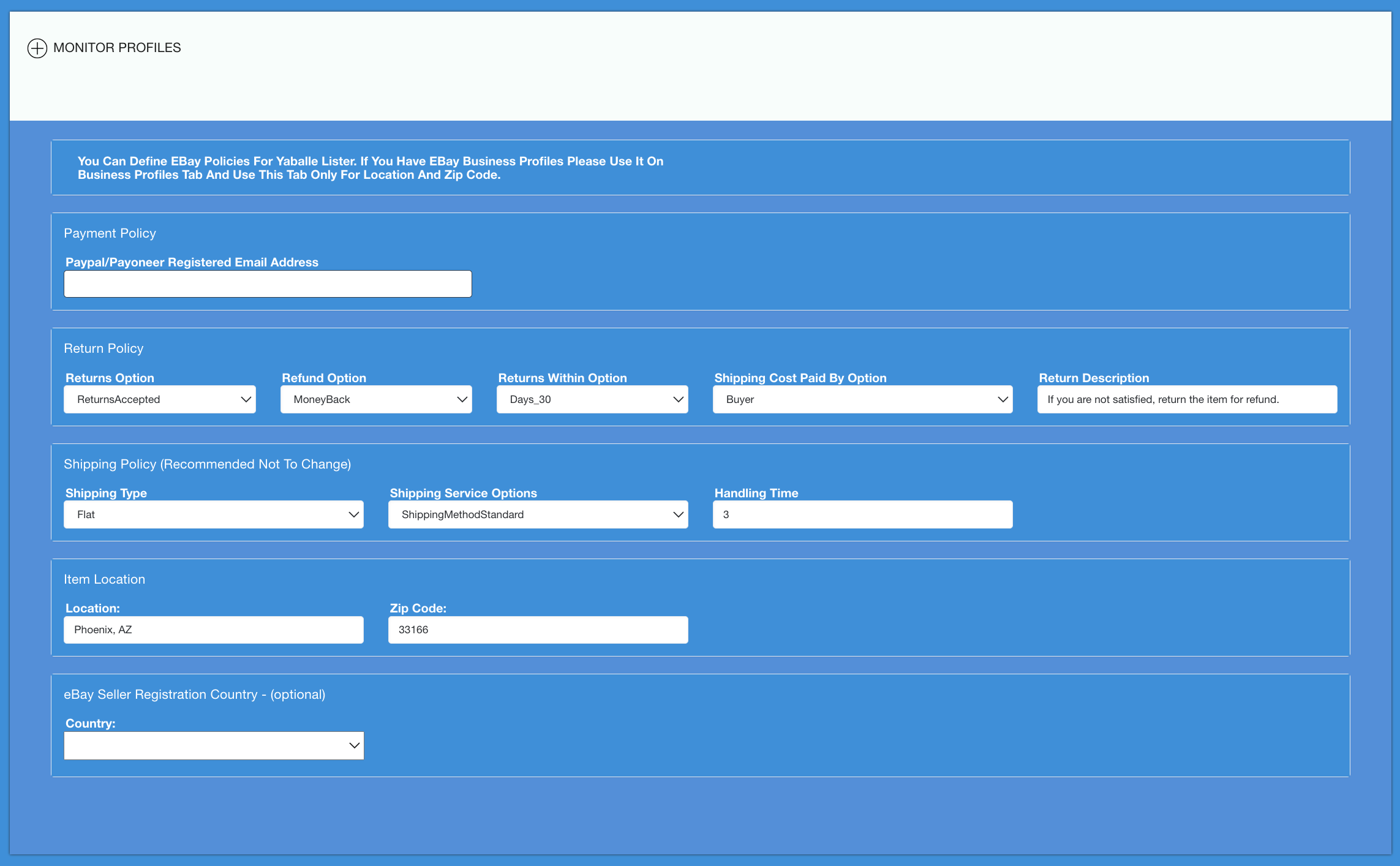Open Shipping Cost Paid By Option dropdown
Viewport: 1400px width, 866px height.
coord(862,399)
